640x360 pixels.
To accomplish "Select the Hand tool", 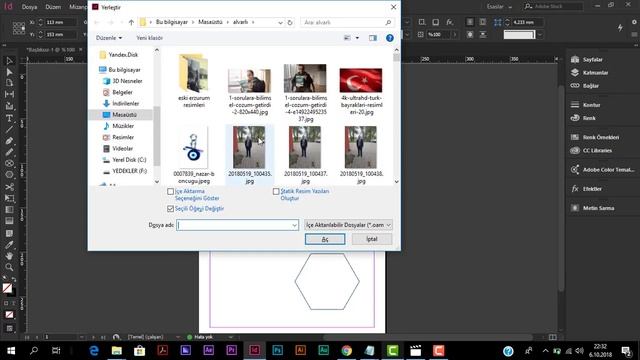I will point(9,256).
